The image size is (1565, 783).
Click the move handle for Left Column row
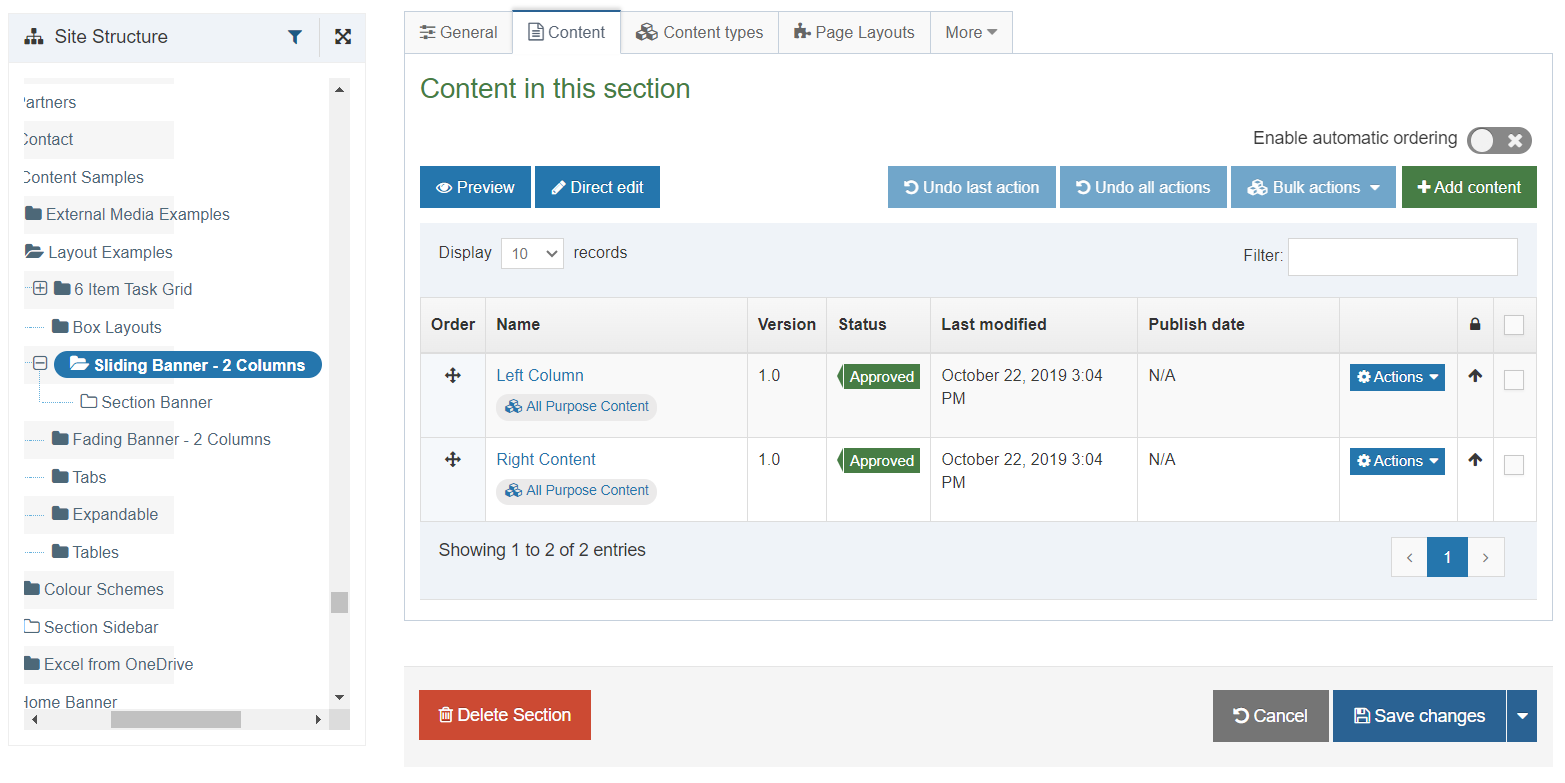click(452, 375)
